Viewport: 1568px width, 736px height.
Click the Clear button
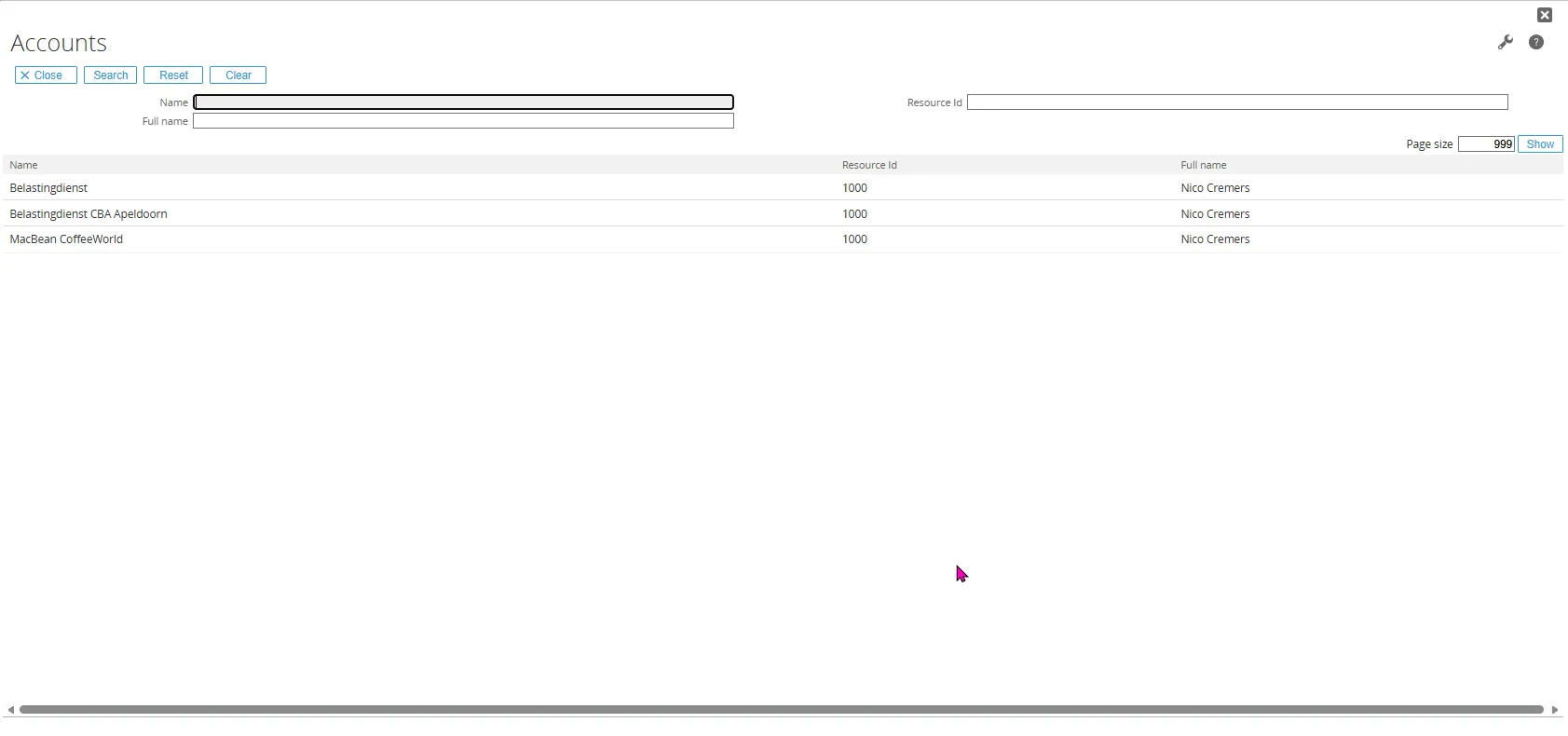pyautogui.click(x=238, y=75)
